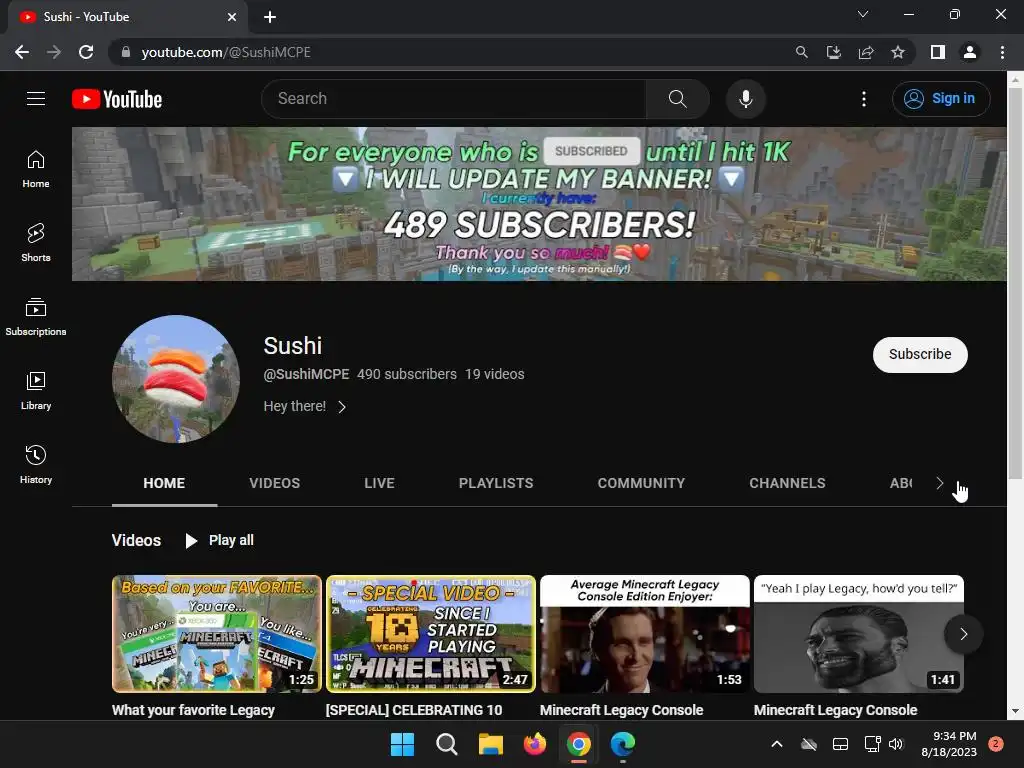Open File Explorer from taskbar
The height and width of the screenshot is (768, 1024).
(490, 744)
